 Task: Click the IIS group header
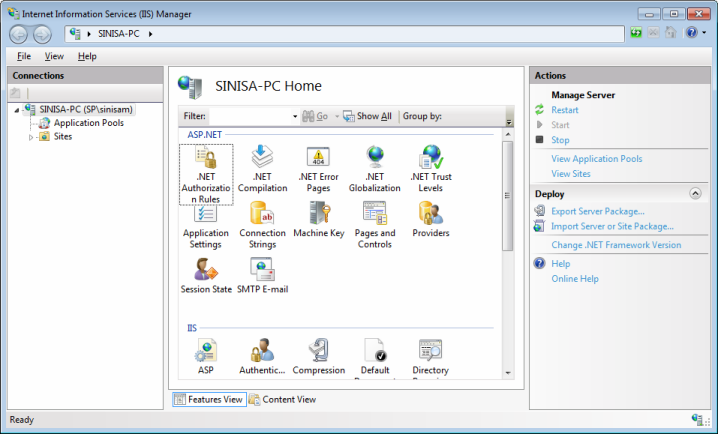pos(192,328)
